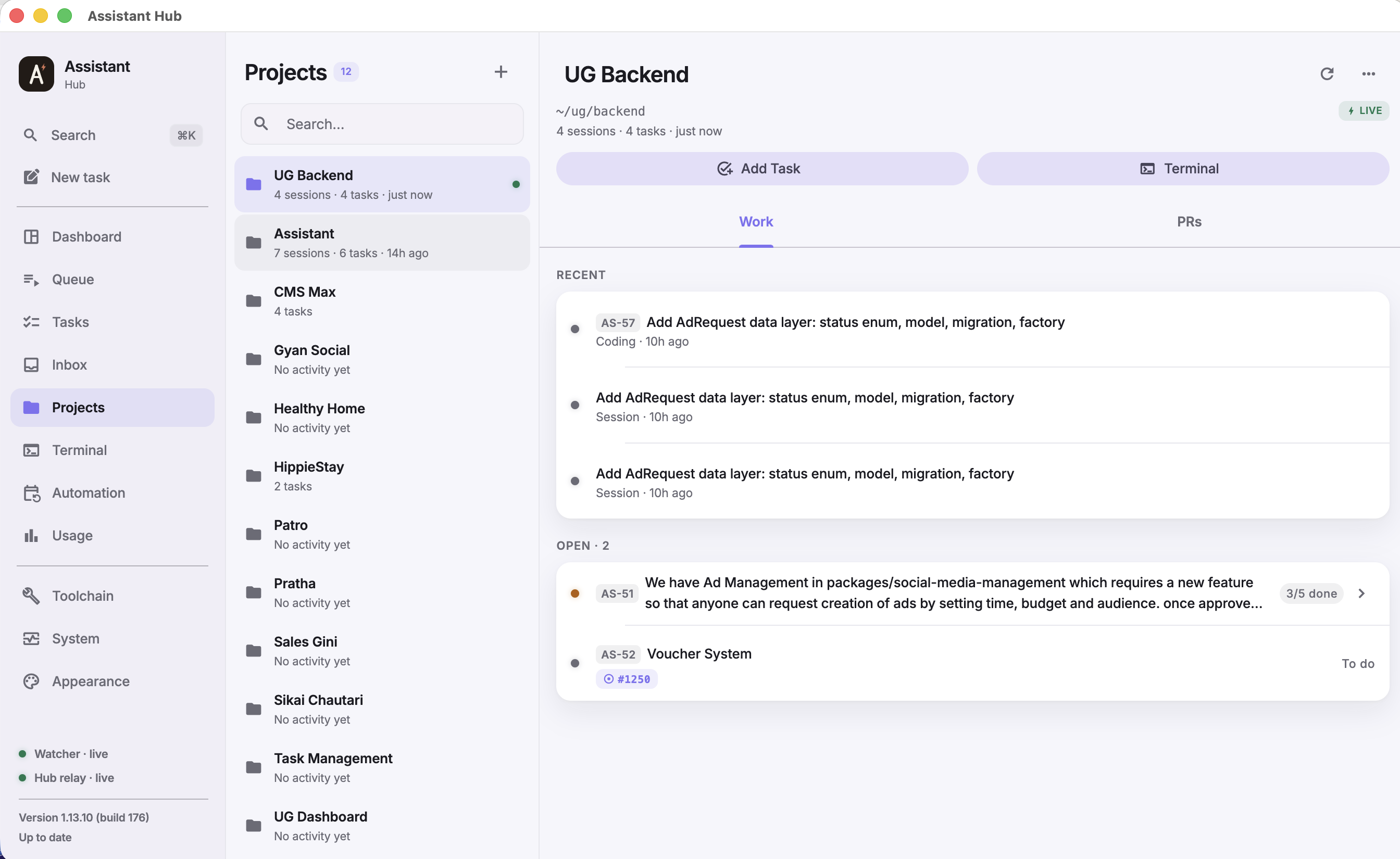This screenshot has height=859, width=1400.
Task: Create a New task from sidebar
Action: click(112, 177)
